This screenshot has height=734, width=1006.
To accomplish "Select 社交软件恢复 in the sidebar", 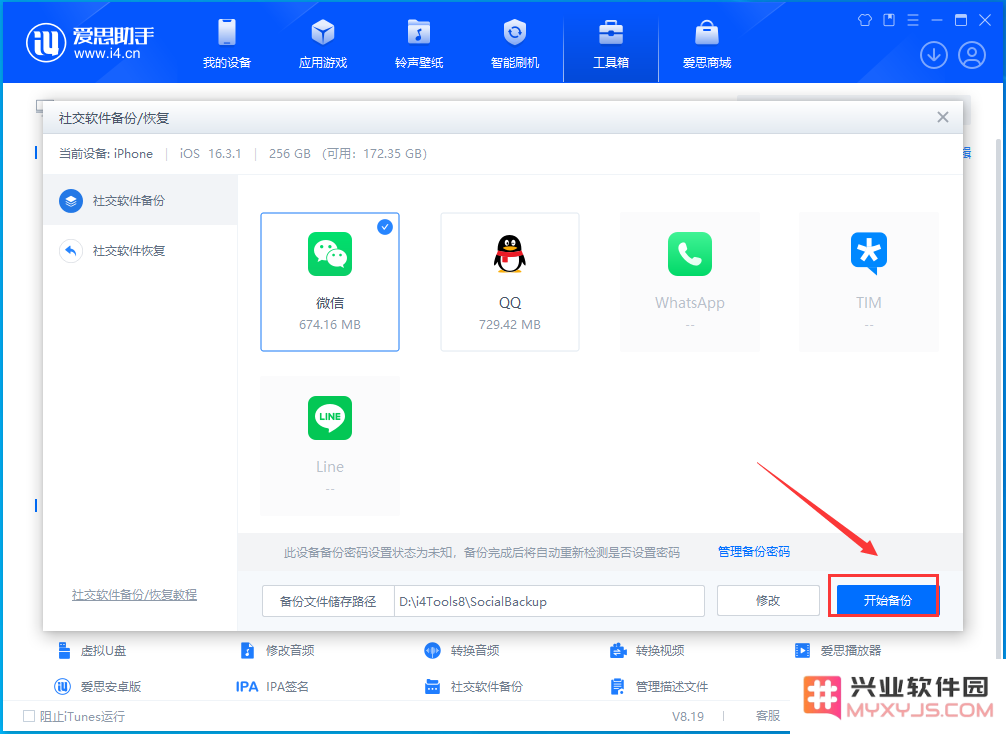I will point(140,250).
